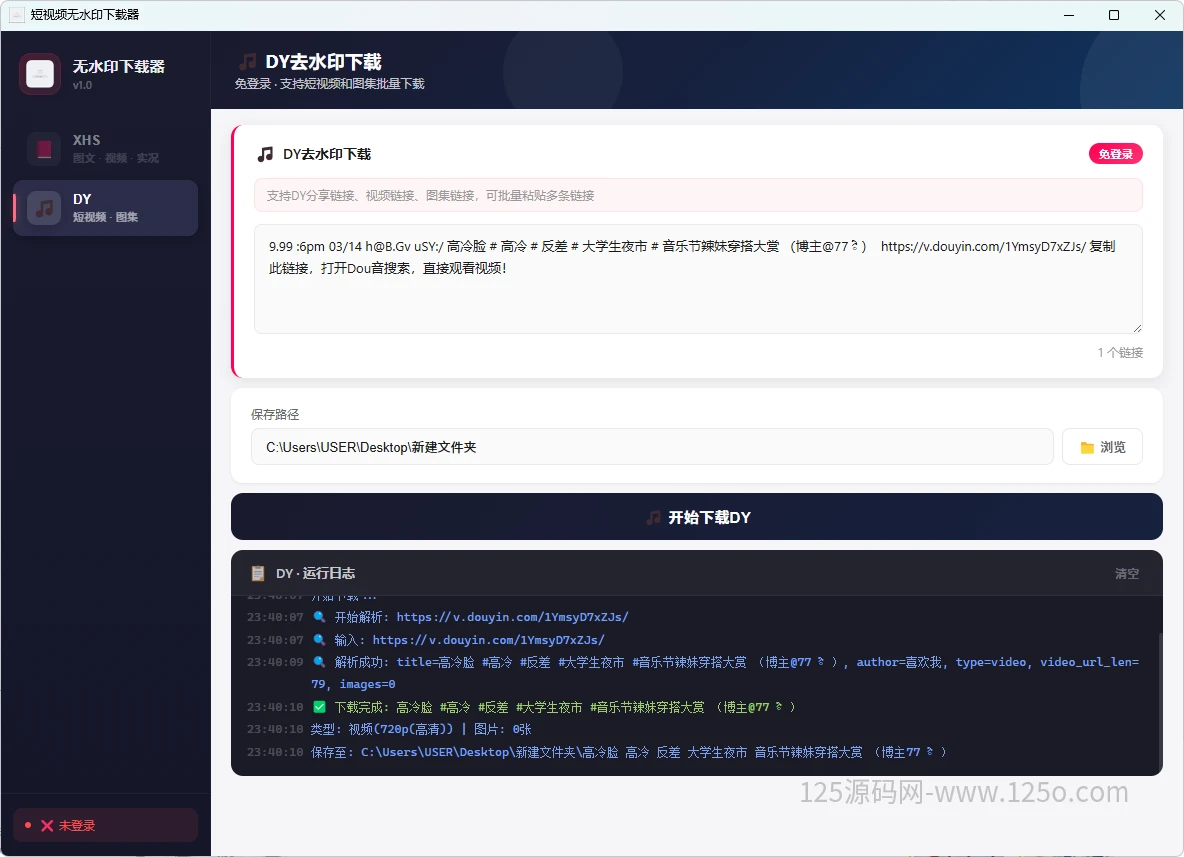This screenshot has width=1184, height=857.
Task: Click the 免登录 badge
Action: (1115, 154)
